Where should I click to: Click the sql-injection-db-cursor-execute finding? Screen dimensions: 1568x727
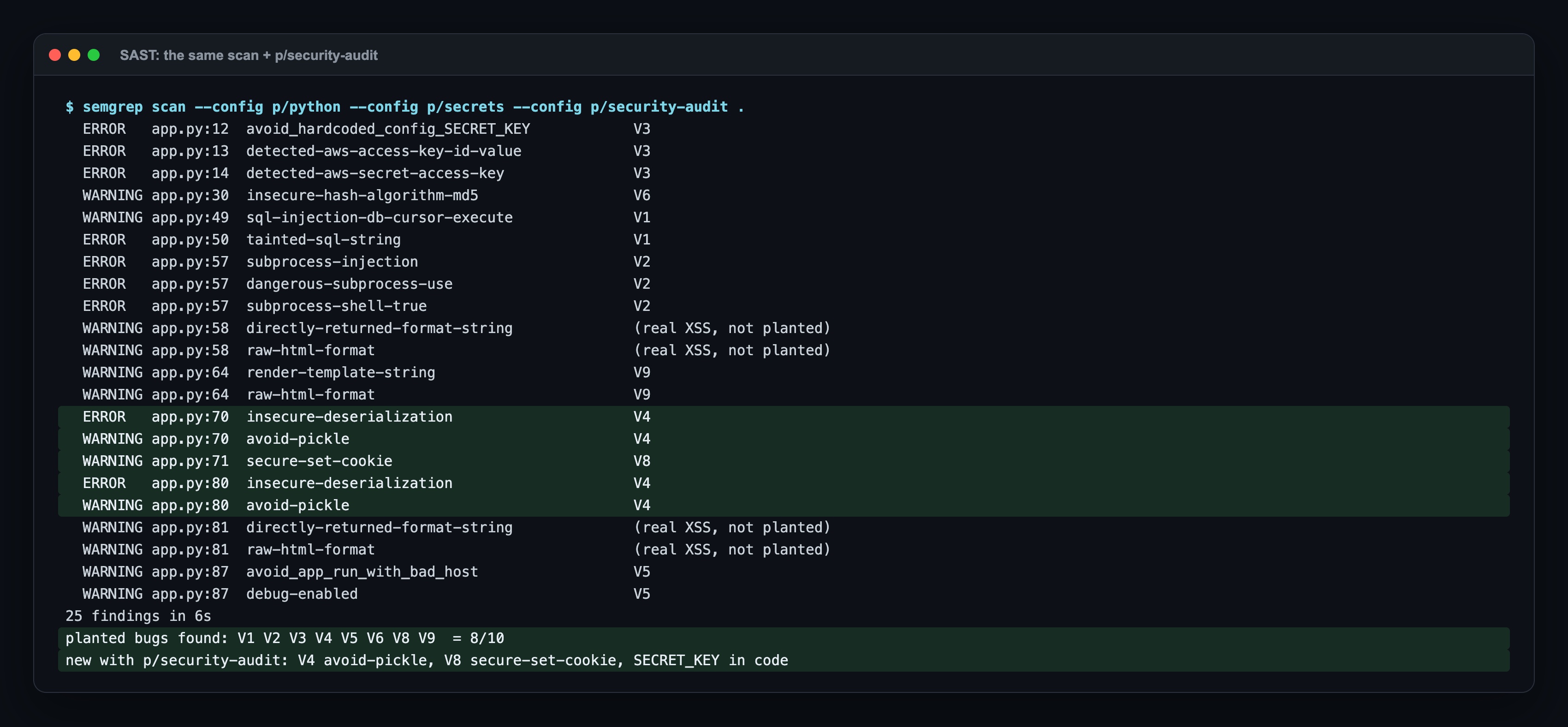click(379, 217)
